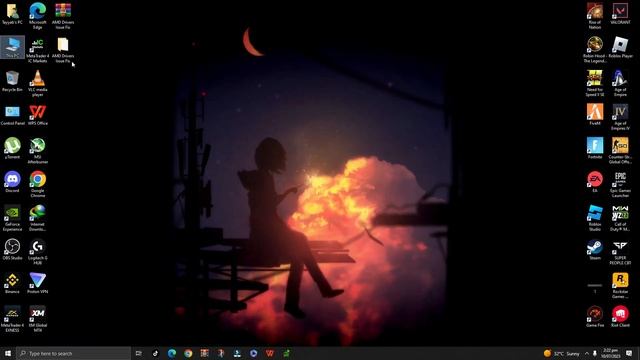Open the Rockstar Games Launcher shortcut
640x360 pixels.
[620, 286]
